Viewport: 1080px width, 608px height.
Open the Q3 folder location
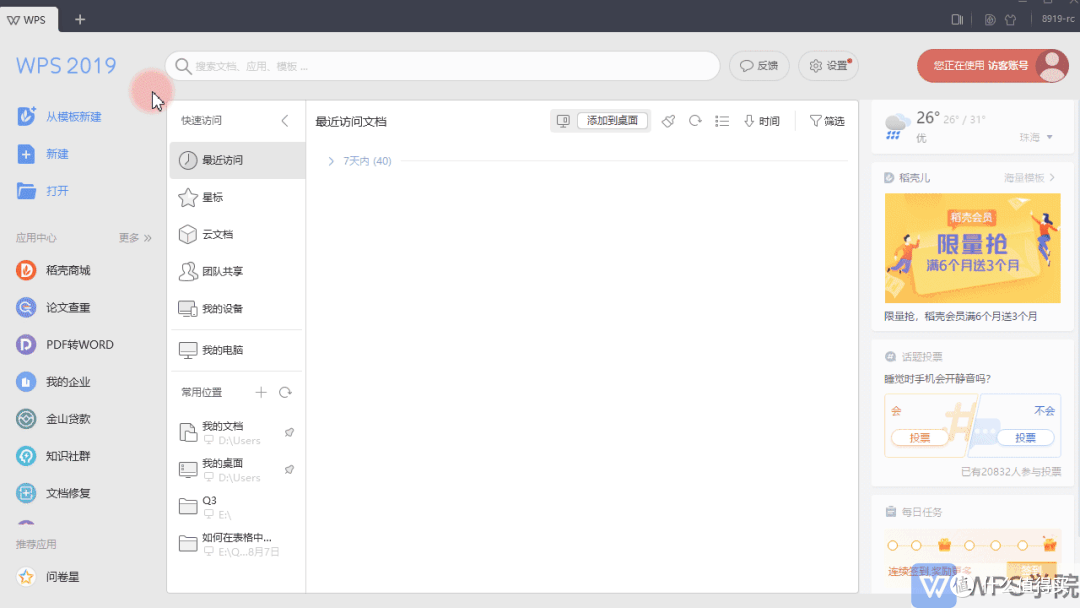click(x=236, y=507)
